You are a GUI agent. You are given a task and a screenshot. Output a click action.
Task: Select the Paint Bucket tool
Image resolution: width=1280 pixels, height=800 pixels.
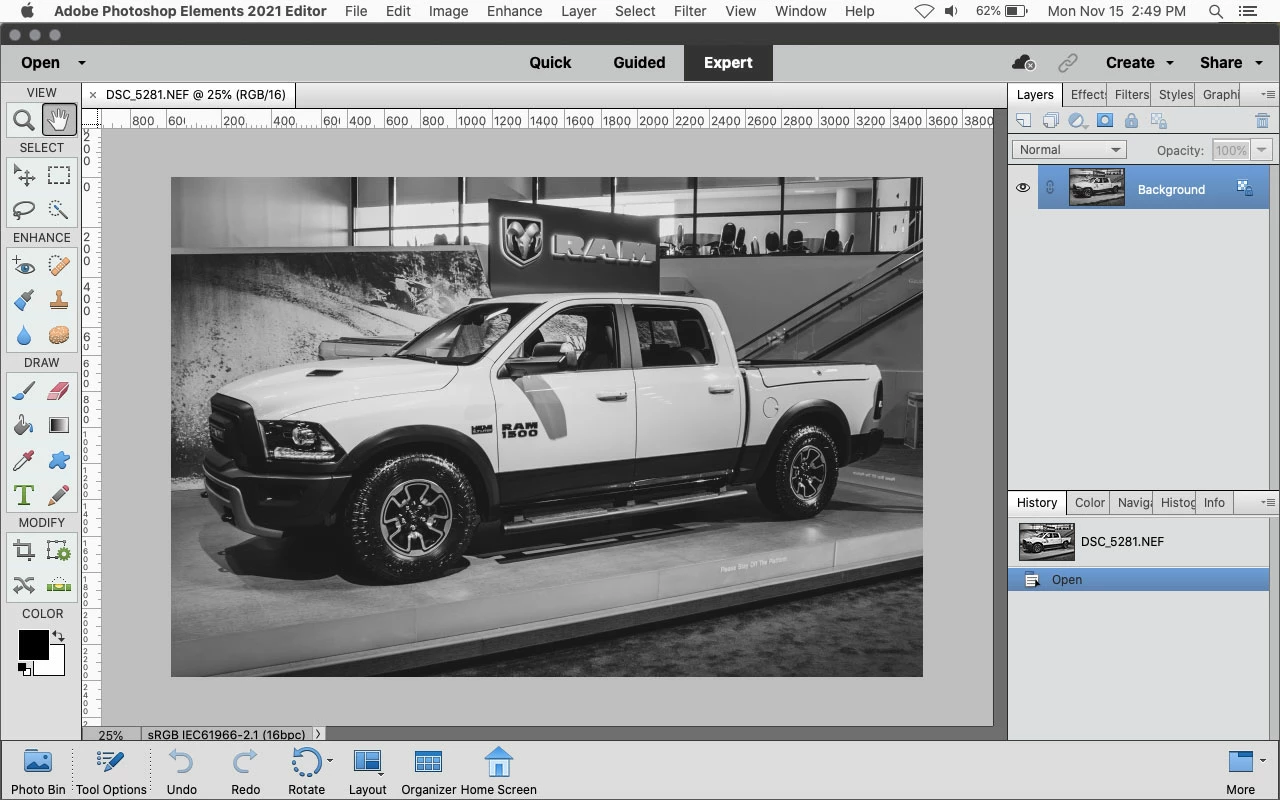click(24, 426)
